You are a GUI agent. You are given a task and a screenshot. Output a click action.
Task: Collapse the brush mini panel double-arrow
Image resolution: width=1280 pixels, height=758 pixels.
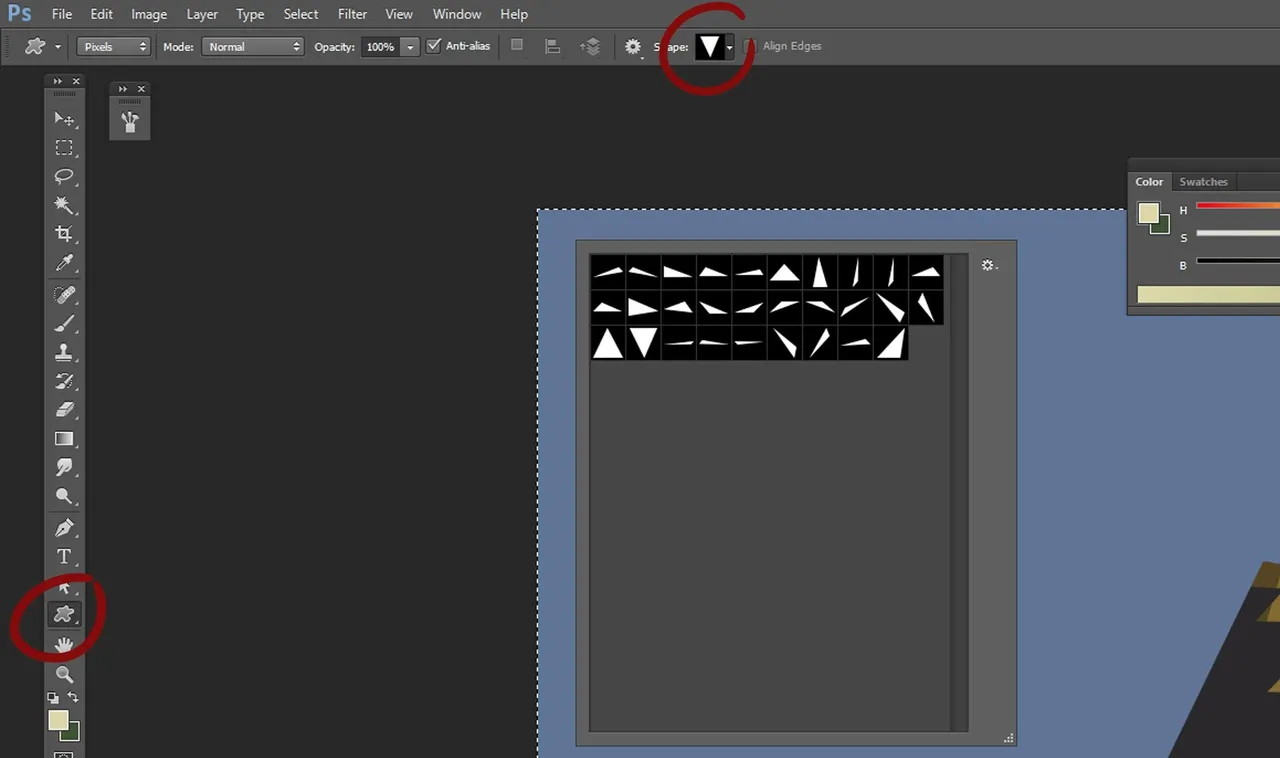click(123, 89)
